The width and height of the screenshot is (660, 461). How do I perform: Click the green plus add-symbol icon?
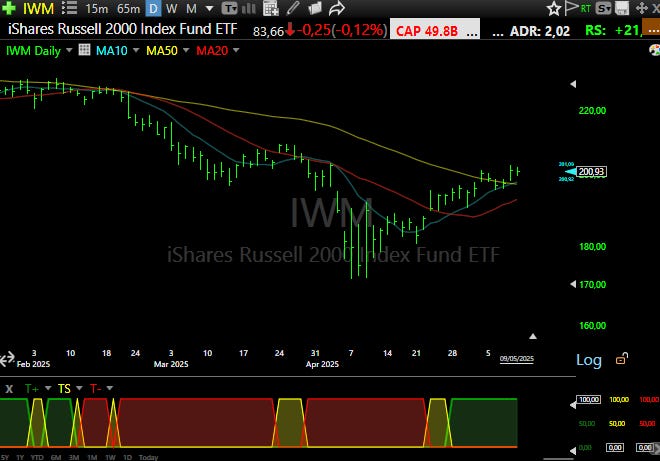tap(8, 8)
